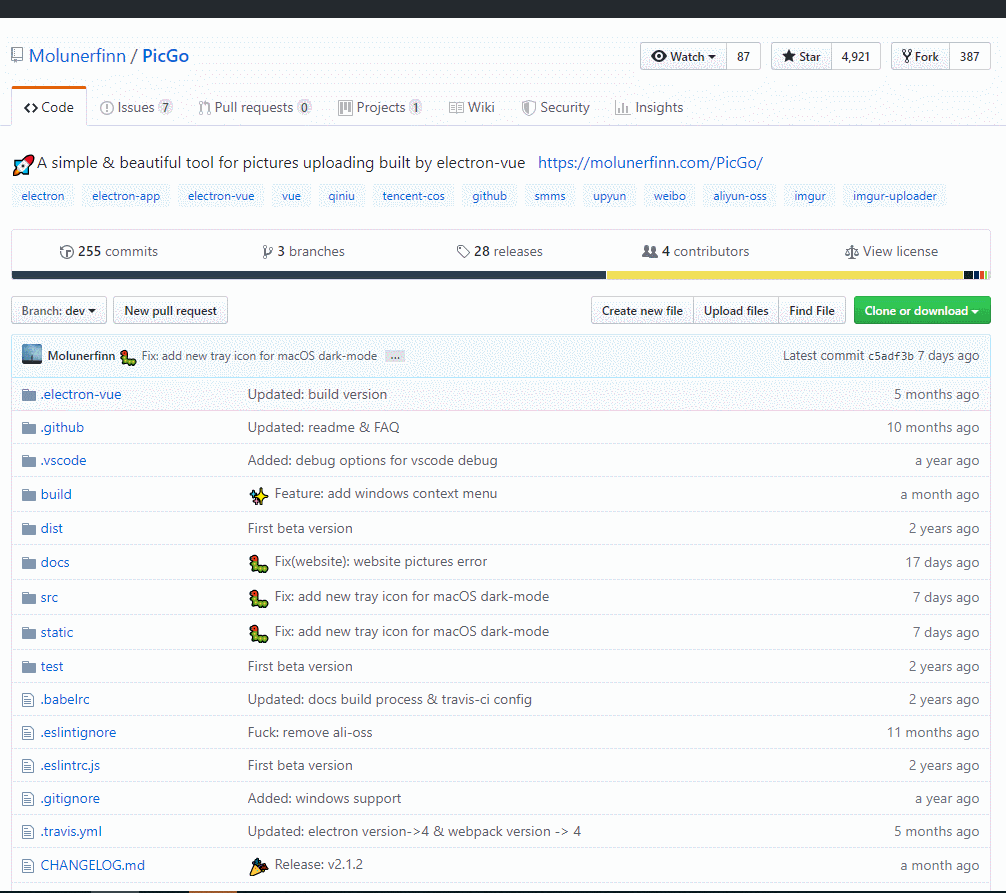Image resolution: width=1006 pixels, height=893 pixels.
Task: Click the rocket emoji in repository description
Action: [x=23, y=165]
